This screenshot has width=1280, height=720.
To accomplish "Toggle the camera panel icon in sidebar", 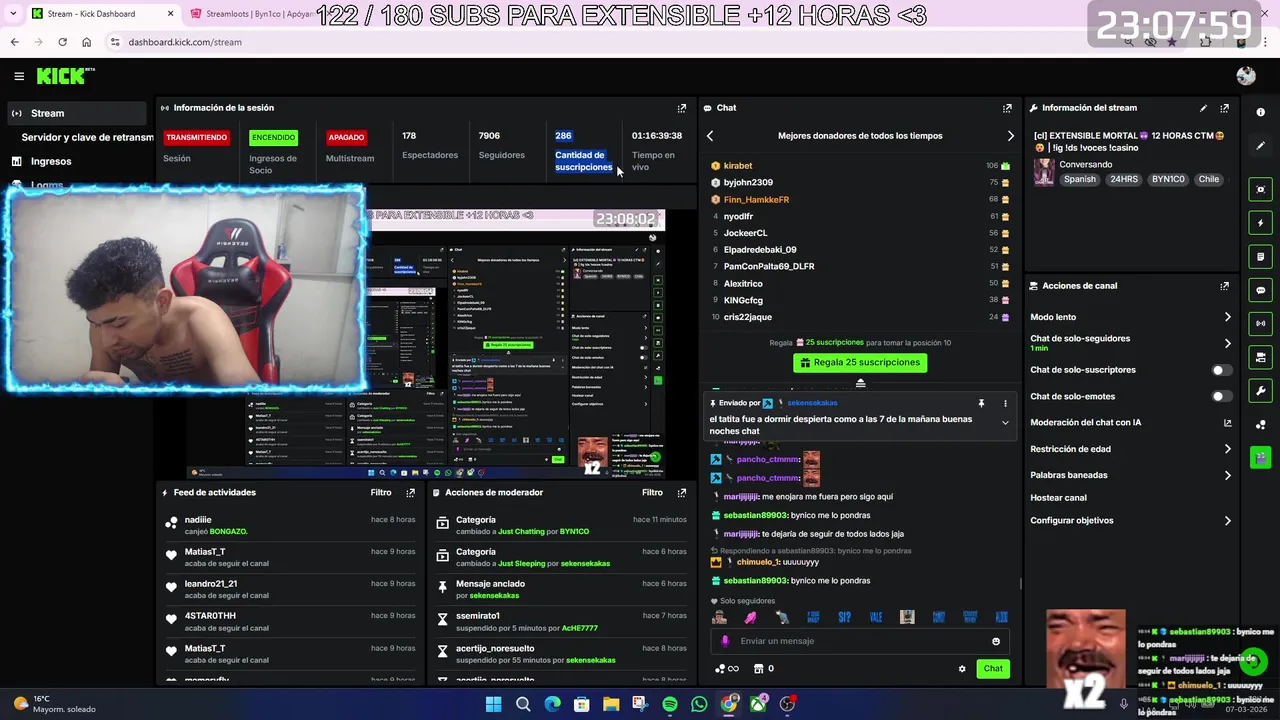I will pyautogui.click(x=1260, y=358).
